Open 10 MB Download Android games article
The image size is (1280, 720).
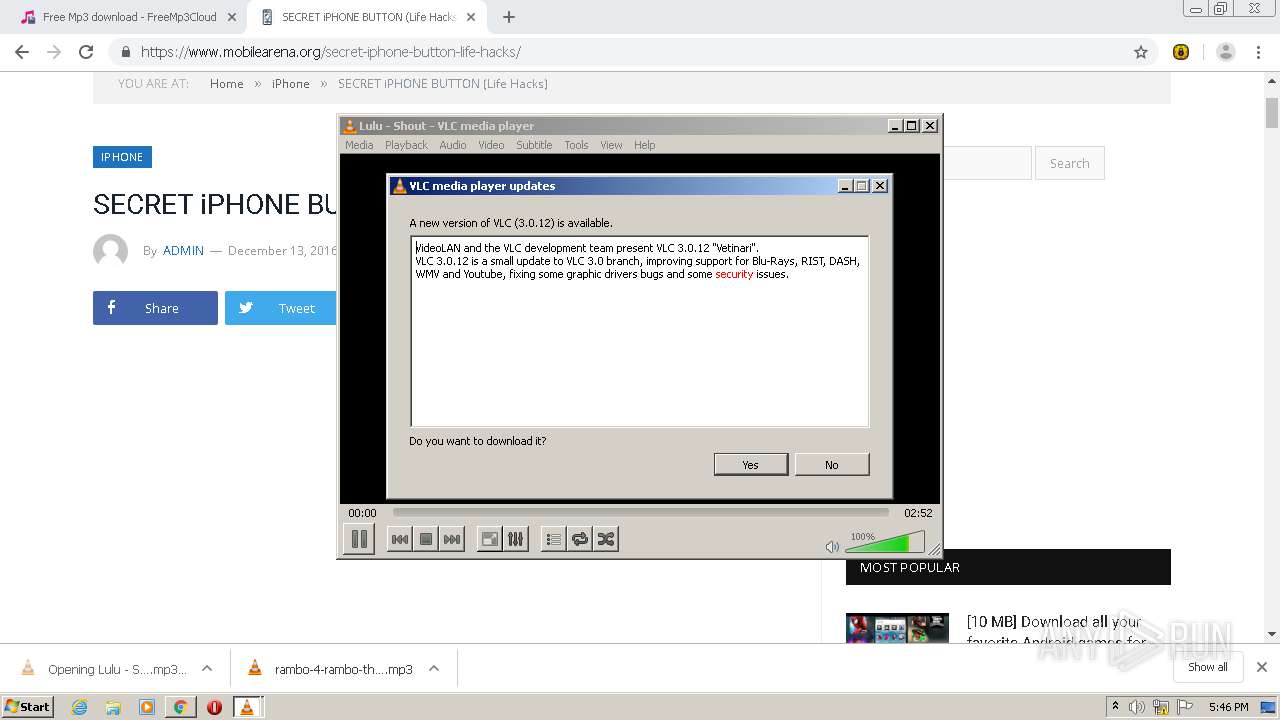point(1055,630)
